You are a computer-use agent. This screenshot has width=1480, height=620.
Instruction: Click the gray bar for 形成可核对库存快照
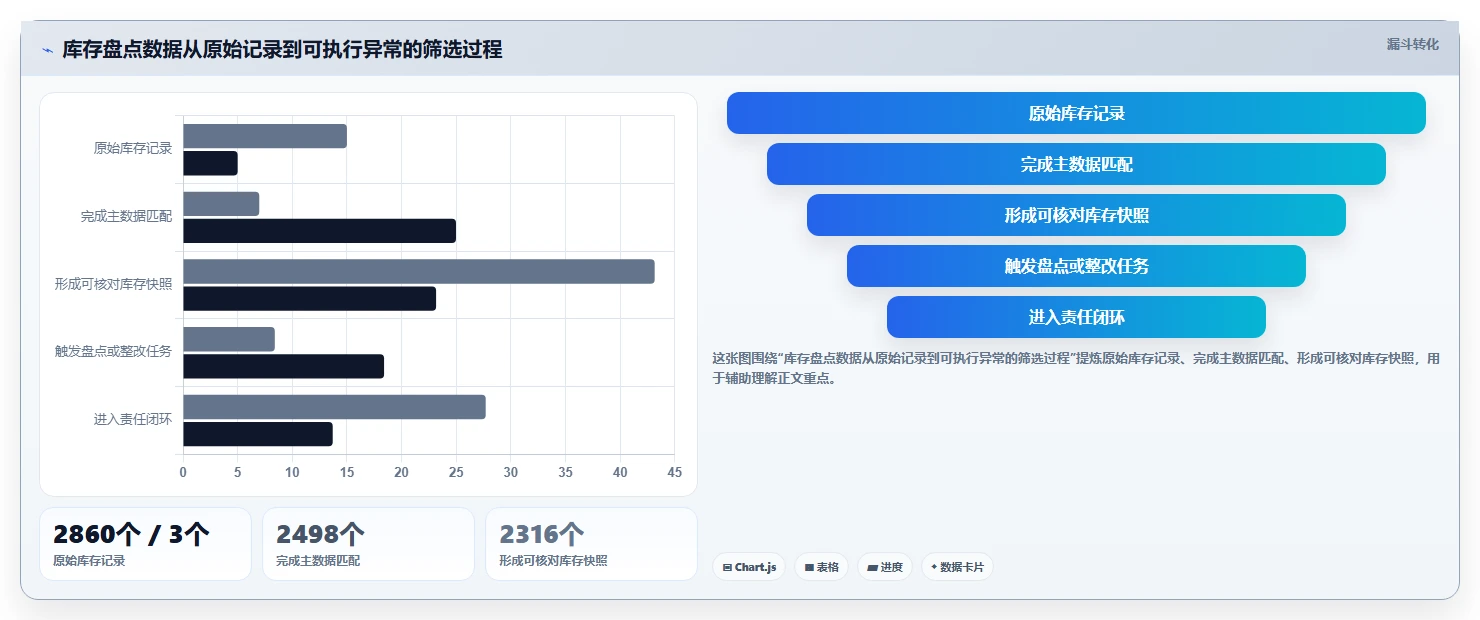point(419,271)
